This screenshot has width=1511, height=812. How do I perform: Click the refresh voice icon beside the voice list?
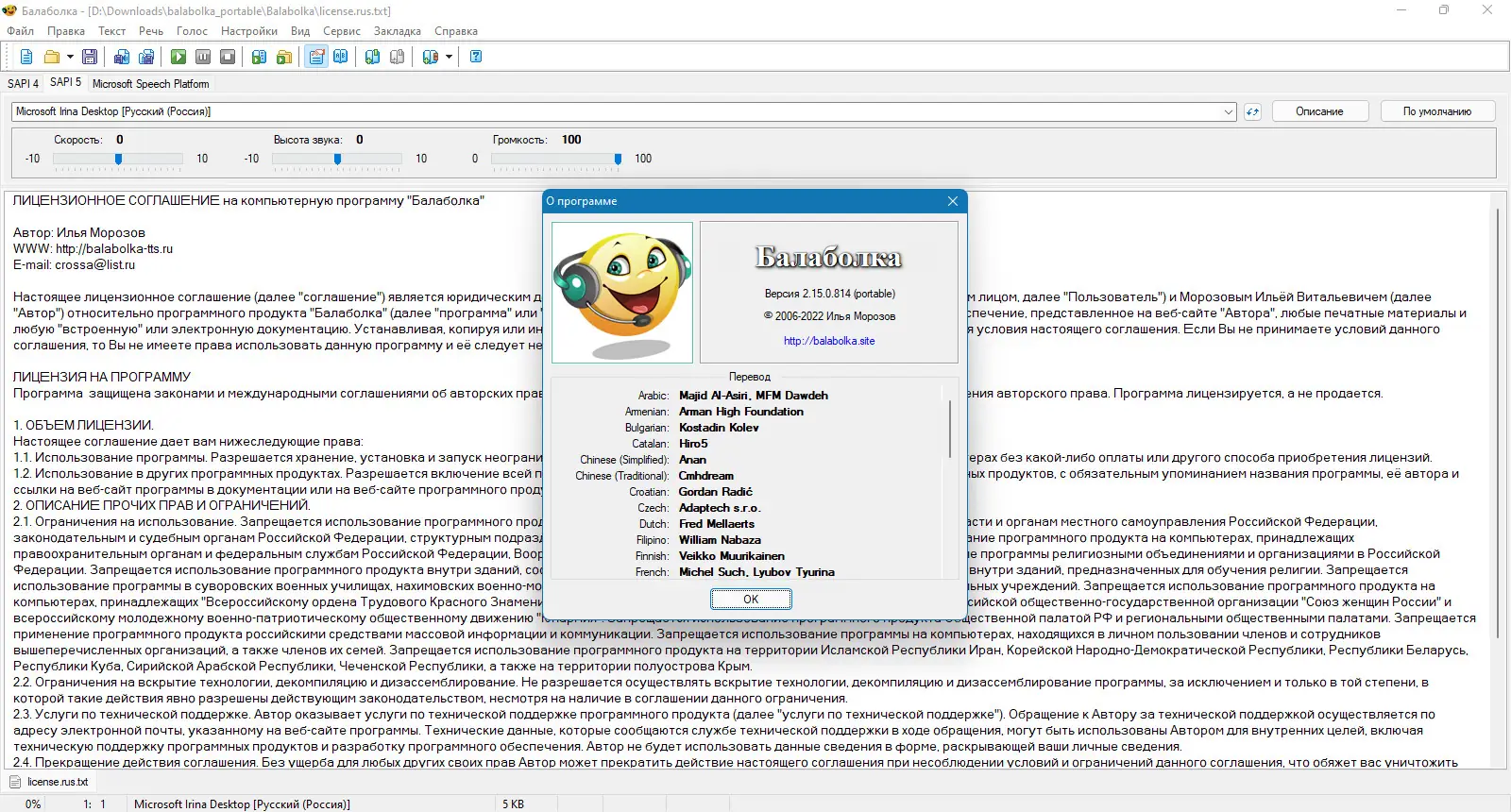(x=1252, y=111)
